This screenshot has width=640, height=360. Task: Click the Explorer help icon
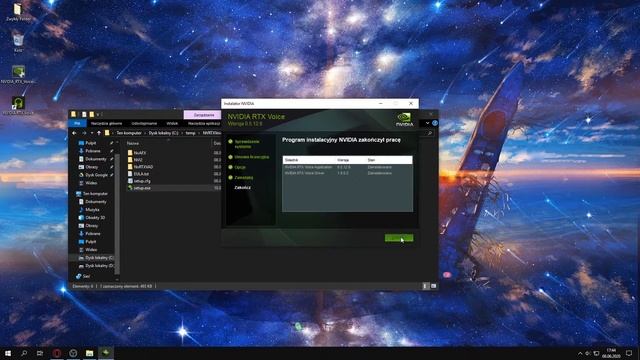pyautogui.click(x=435, y=123)
